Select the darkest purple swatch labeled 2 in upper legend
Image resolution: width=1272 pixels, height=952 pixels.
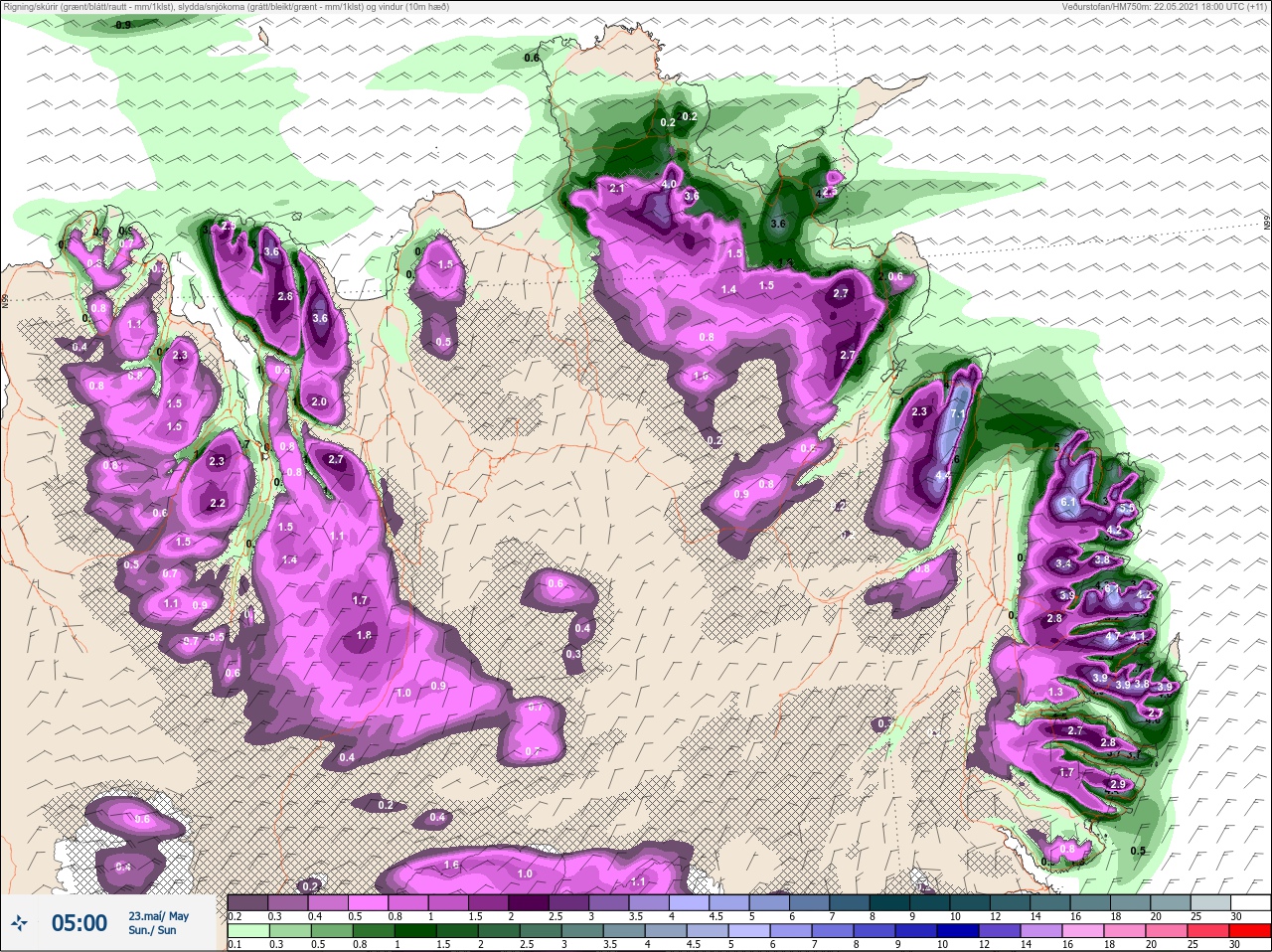[531, 903]
